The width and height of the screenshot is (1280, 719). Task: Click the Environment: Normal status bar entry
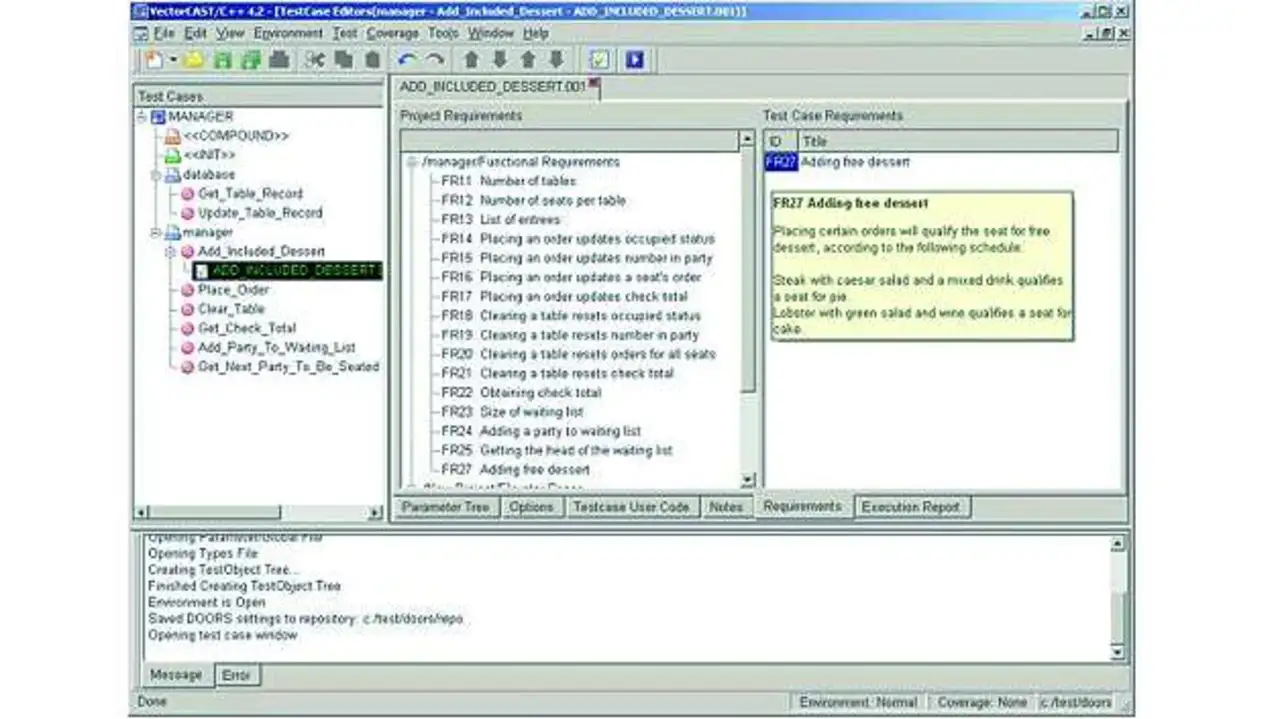coord(859,703)
